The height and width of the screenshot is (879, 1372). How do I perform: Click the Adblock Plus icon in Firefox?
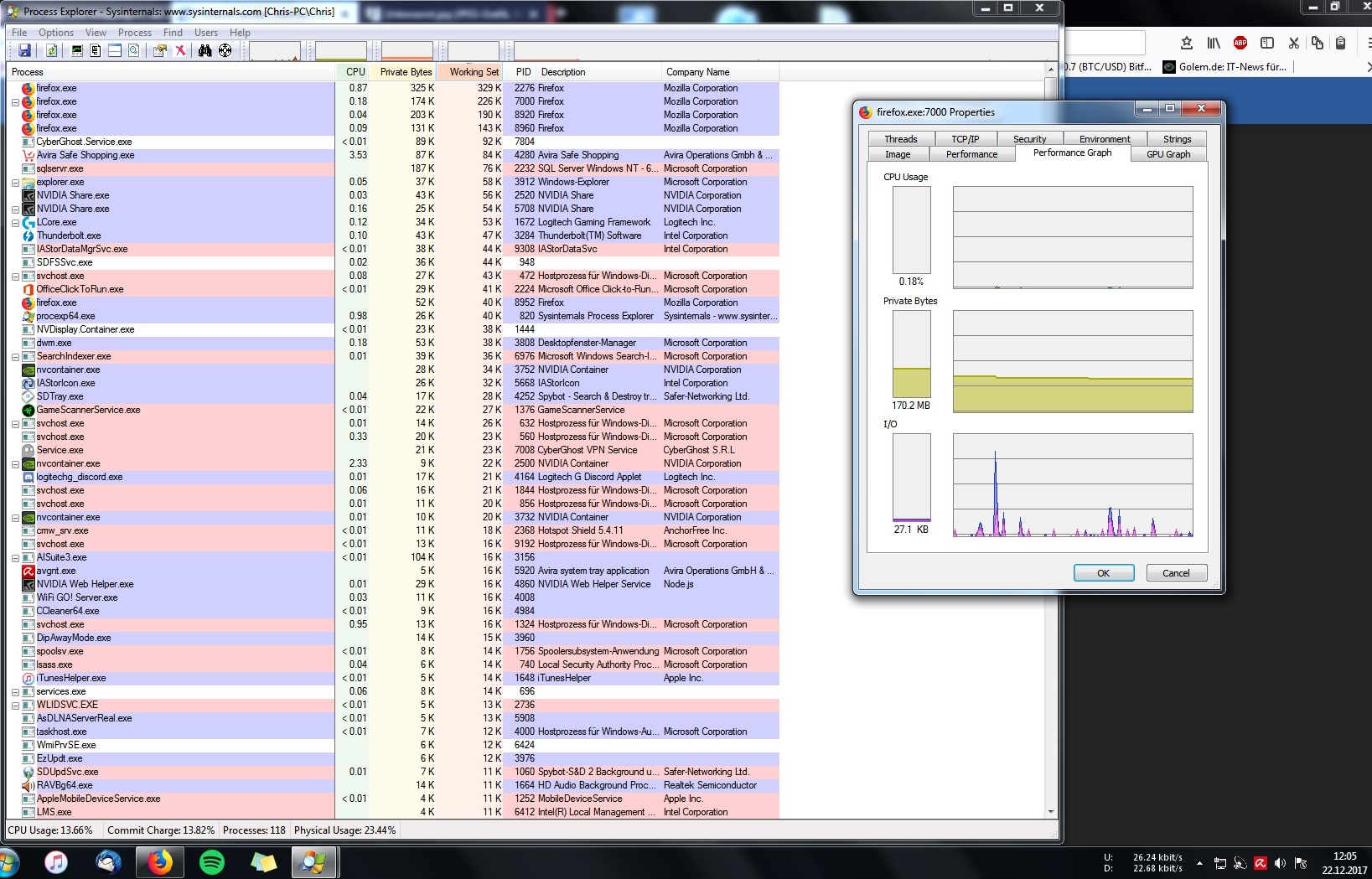(1240, 43)
